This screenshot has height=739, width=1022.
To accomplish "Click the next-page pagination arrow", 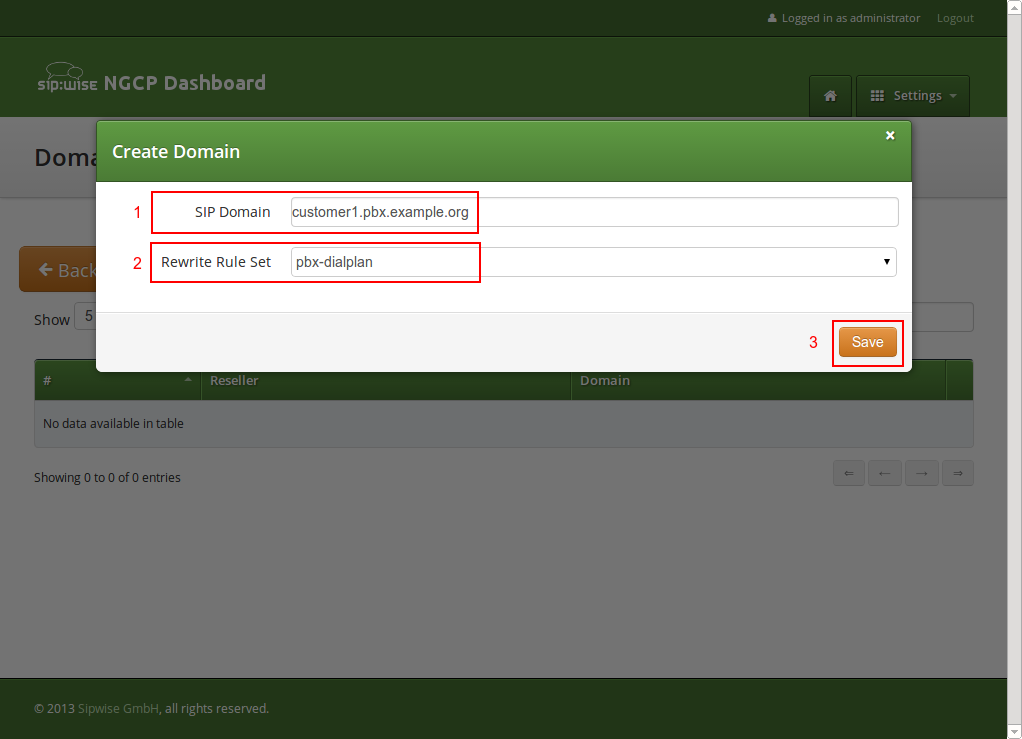I will point(921,472).
